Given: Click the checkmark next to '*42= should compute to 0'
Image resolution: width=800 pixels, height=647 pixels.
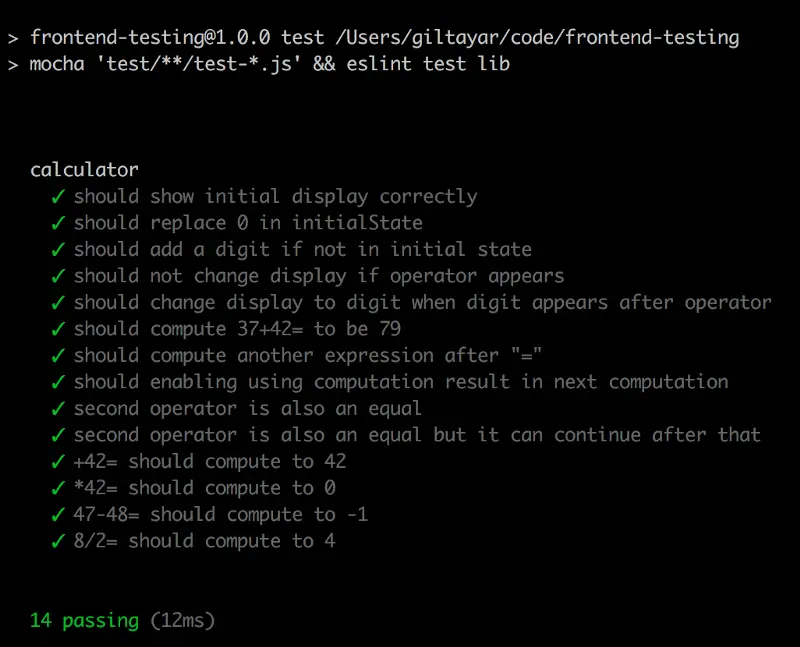Looking at the screenshot, I should click(x=57, y=488).
